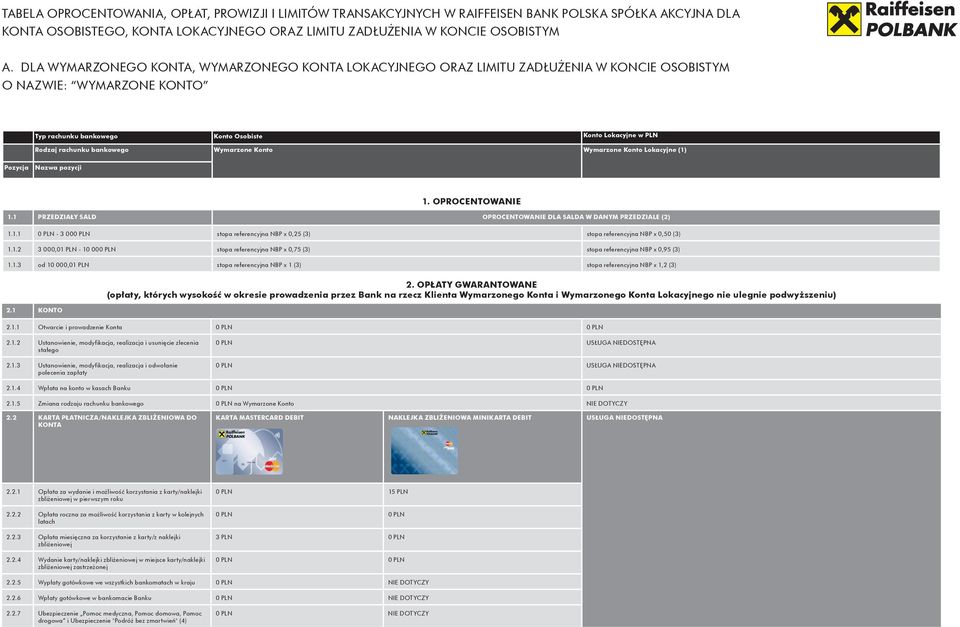Click 'Otwarcie i prowadzenie Konta' row label
The height and width of the screenshot is (627, 960).
(x=80, y=327)
